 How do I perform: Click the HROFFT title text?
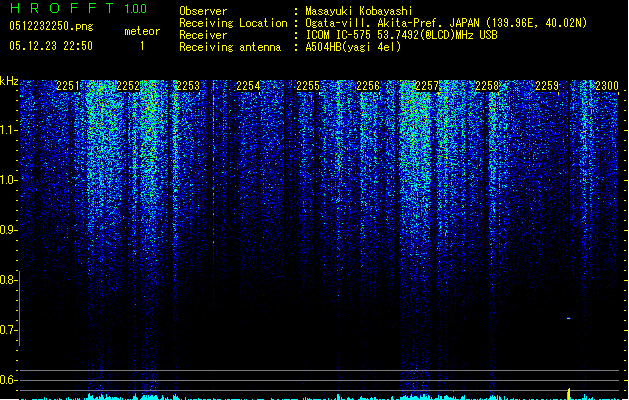pyautogui.click(x=62, y=8)
